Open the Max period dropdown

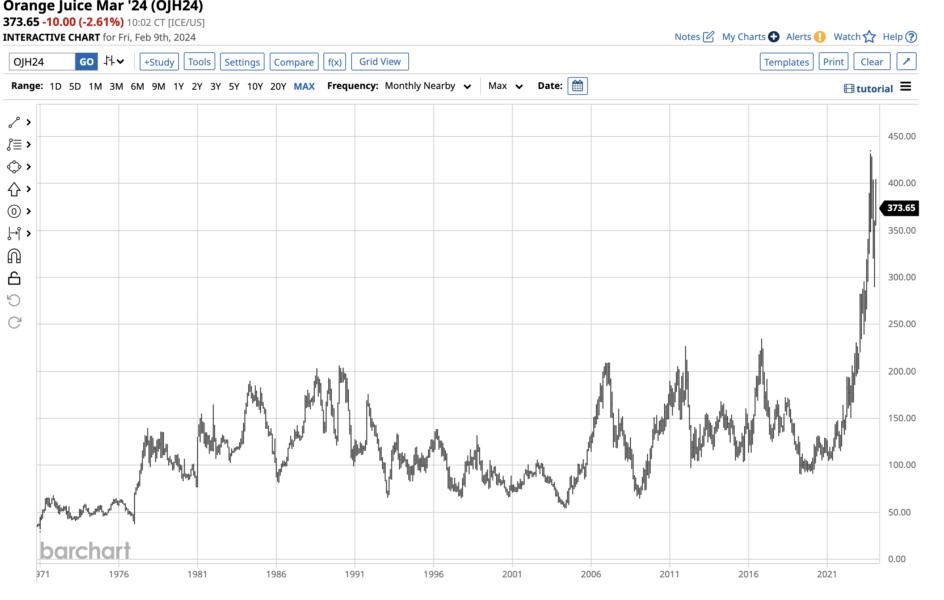505,86
